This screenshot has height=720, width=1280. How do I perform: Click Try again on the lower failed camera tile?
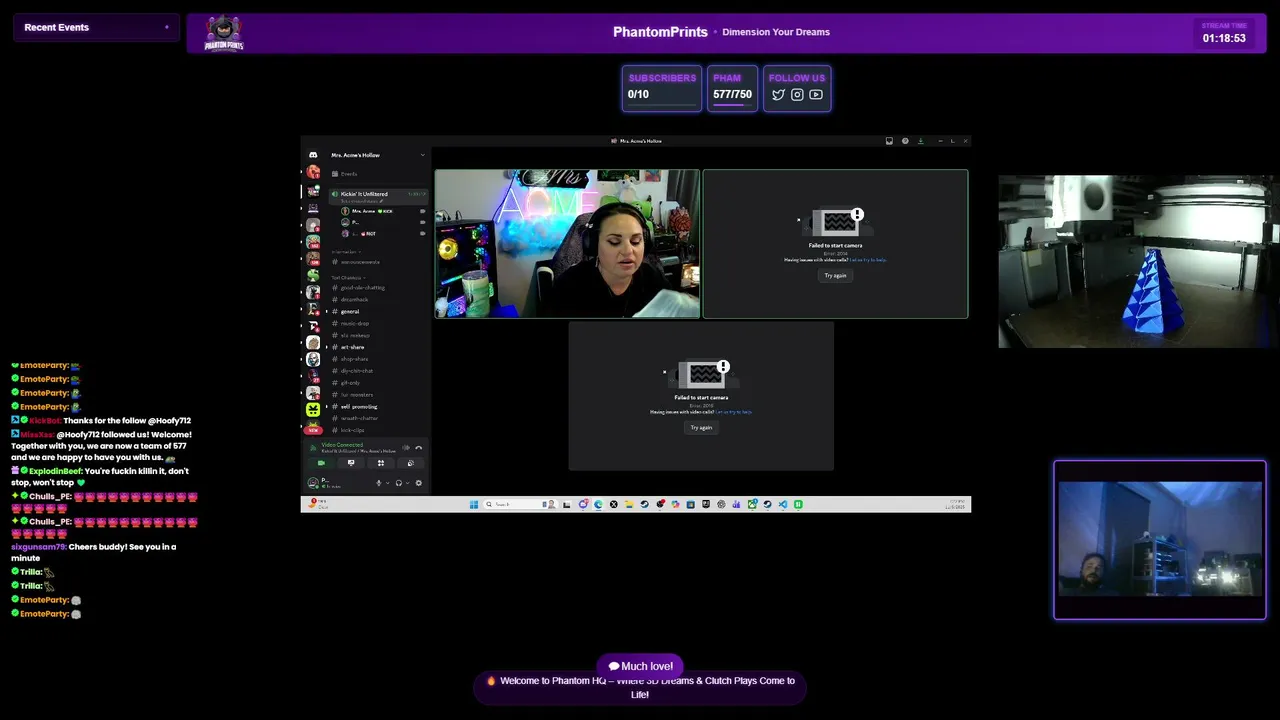click(701, 427)
